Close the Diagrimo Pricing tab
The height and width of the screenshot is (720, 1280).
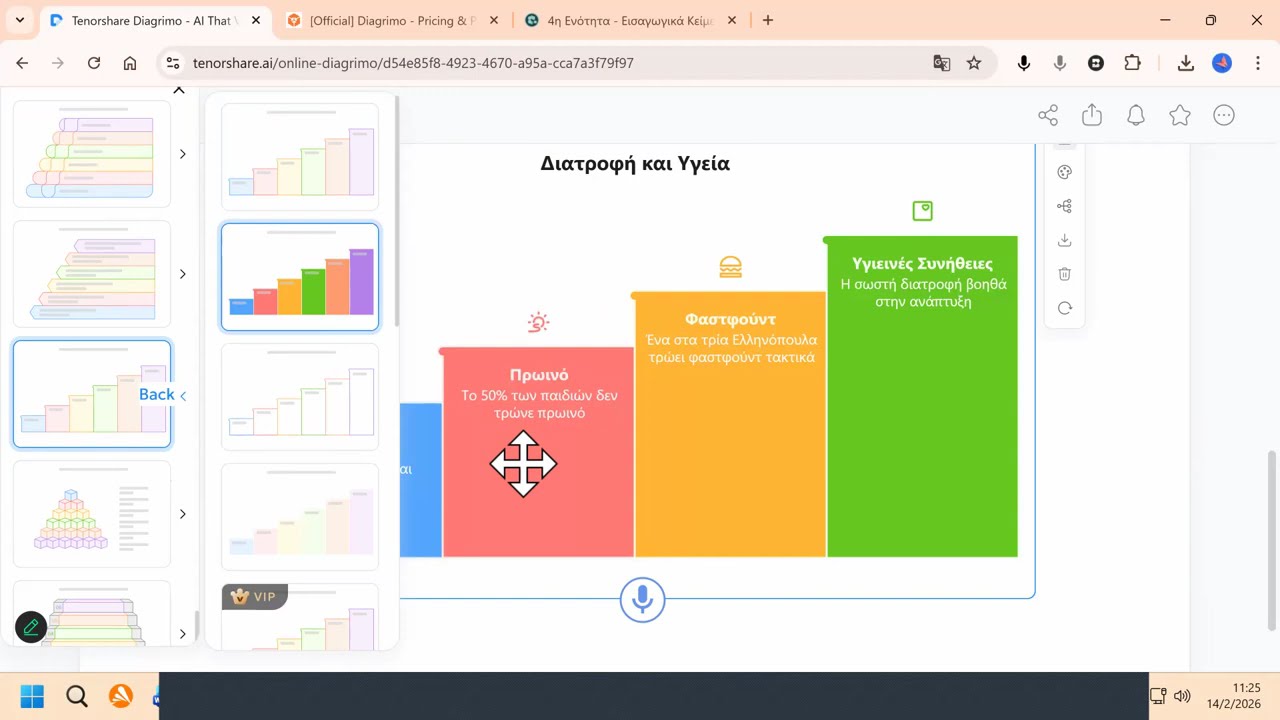tap(494, 20)
